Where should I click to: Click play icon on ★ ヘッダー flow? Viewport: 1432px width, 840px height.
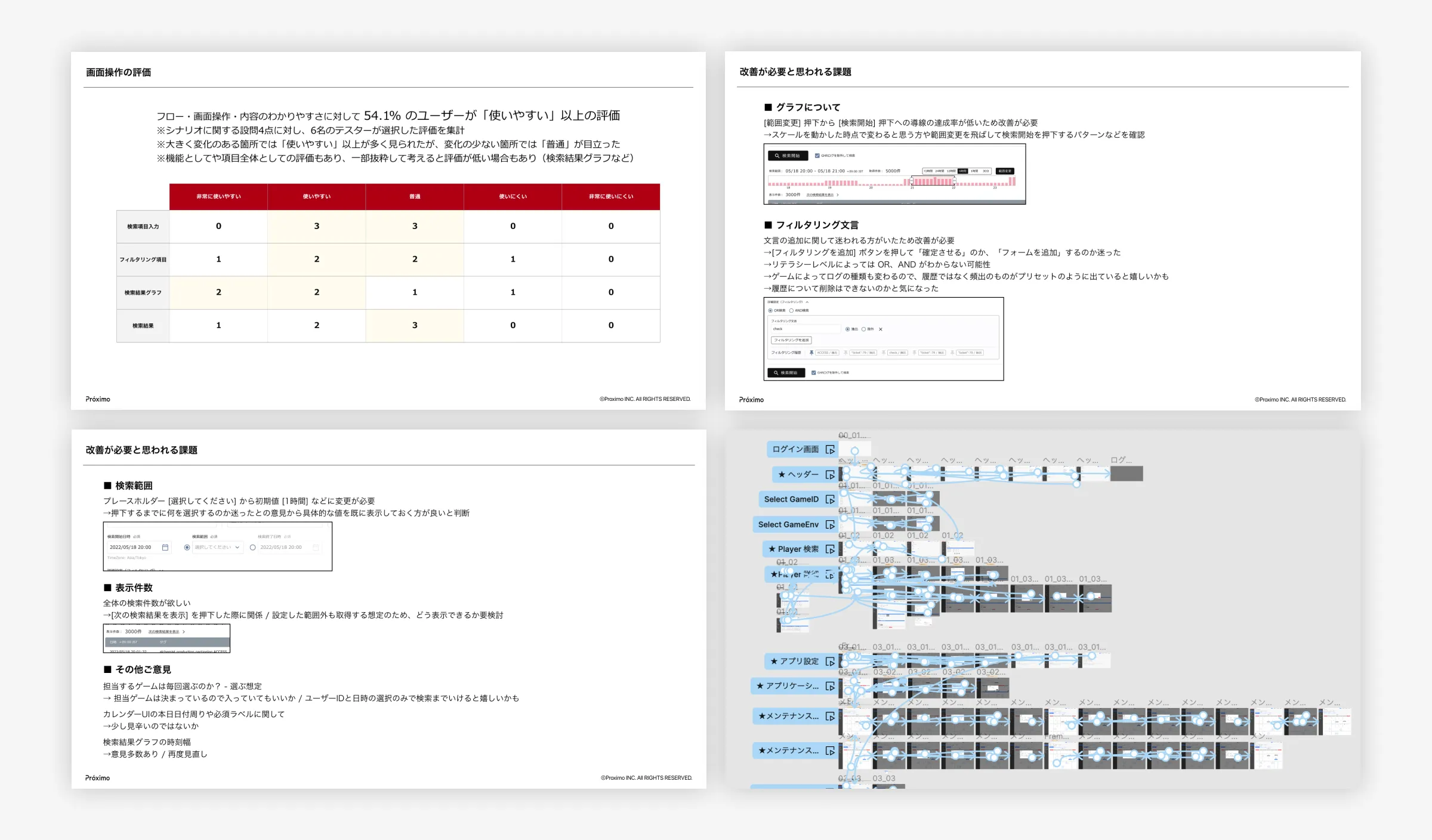pyautogui.click(x=830, y=475)
